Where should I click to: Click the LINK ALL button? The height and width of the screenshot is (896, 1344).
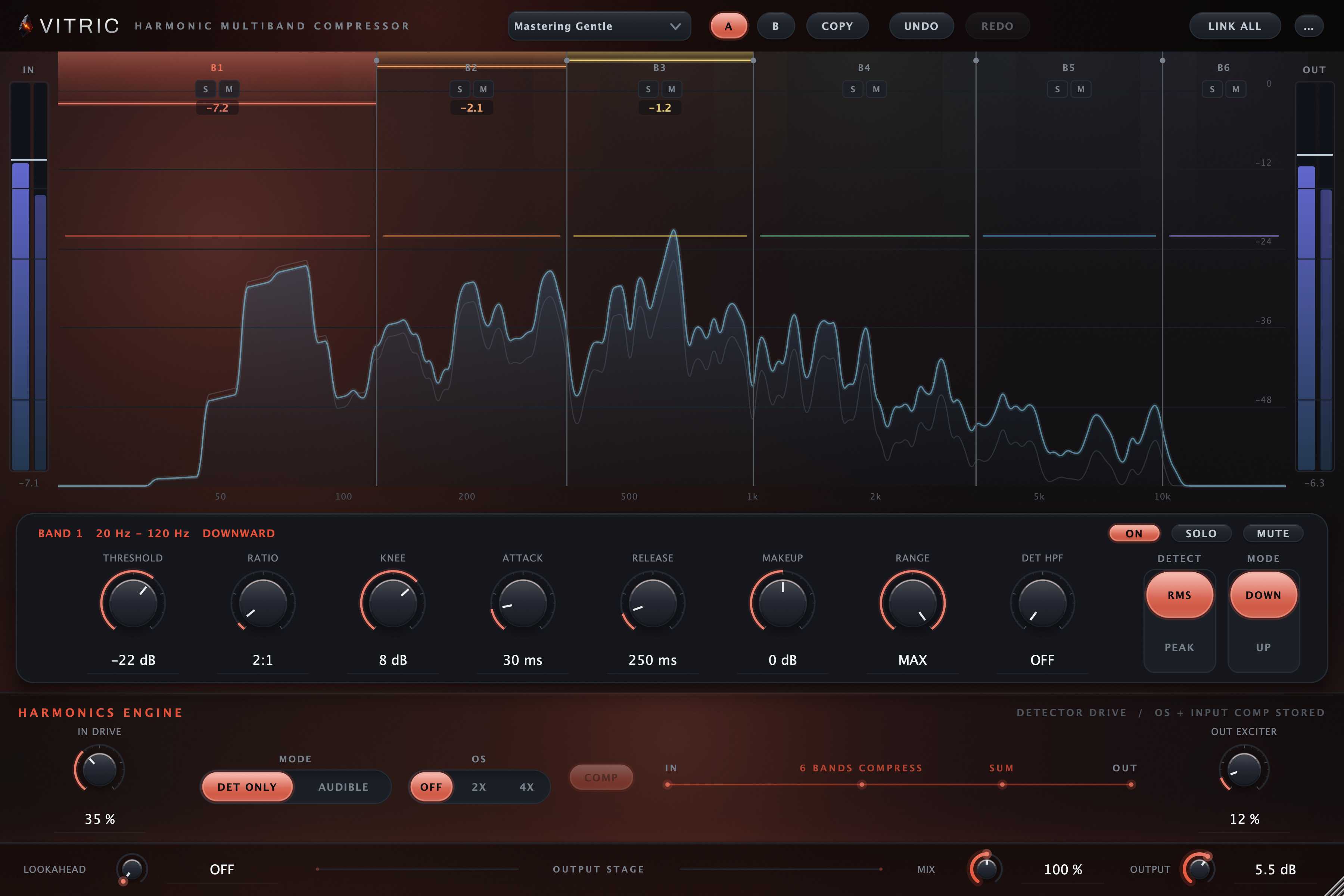(1234, 26)
